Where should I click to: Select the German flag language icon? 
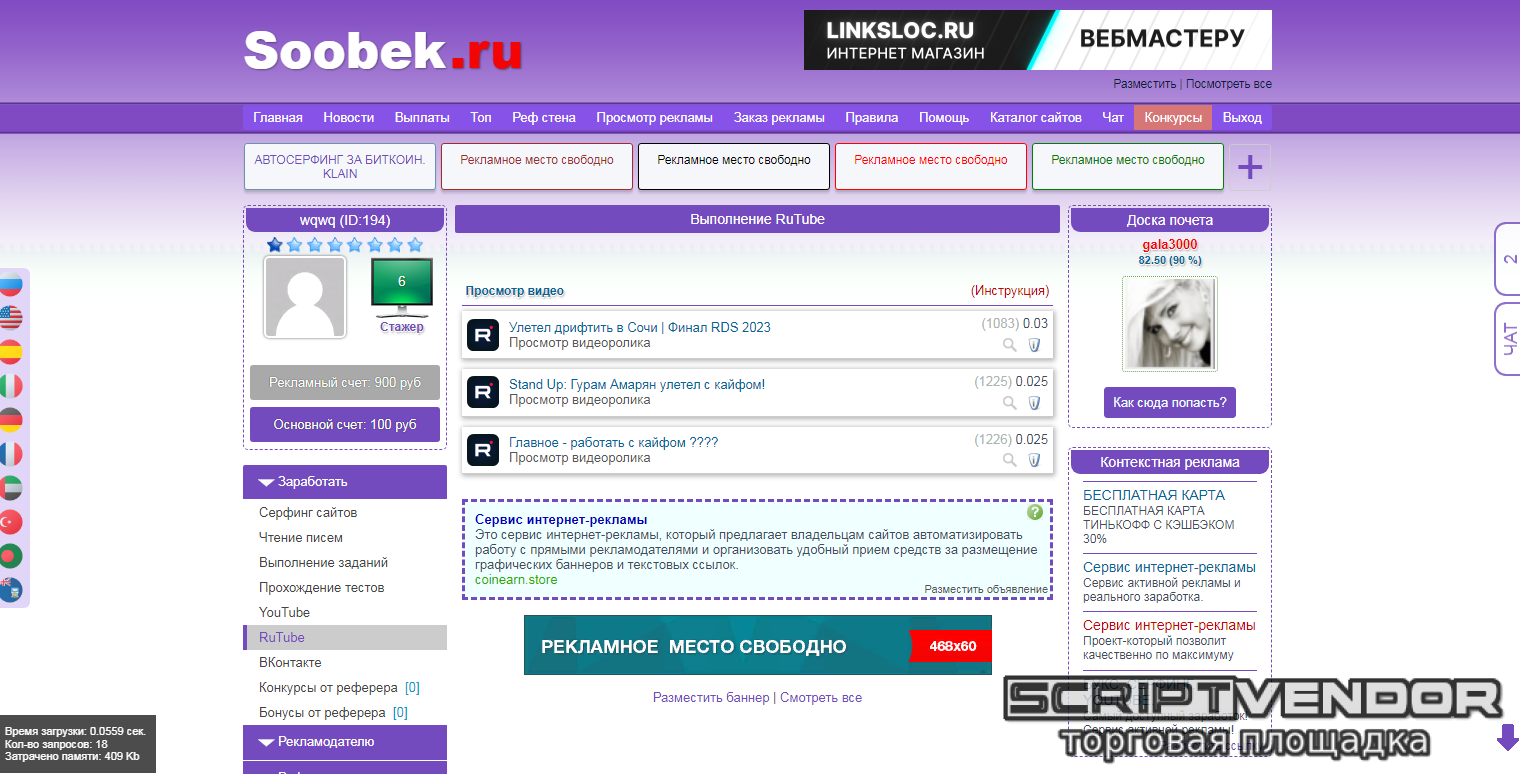coord(10,420)
